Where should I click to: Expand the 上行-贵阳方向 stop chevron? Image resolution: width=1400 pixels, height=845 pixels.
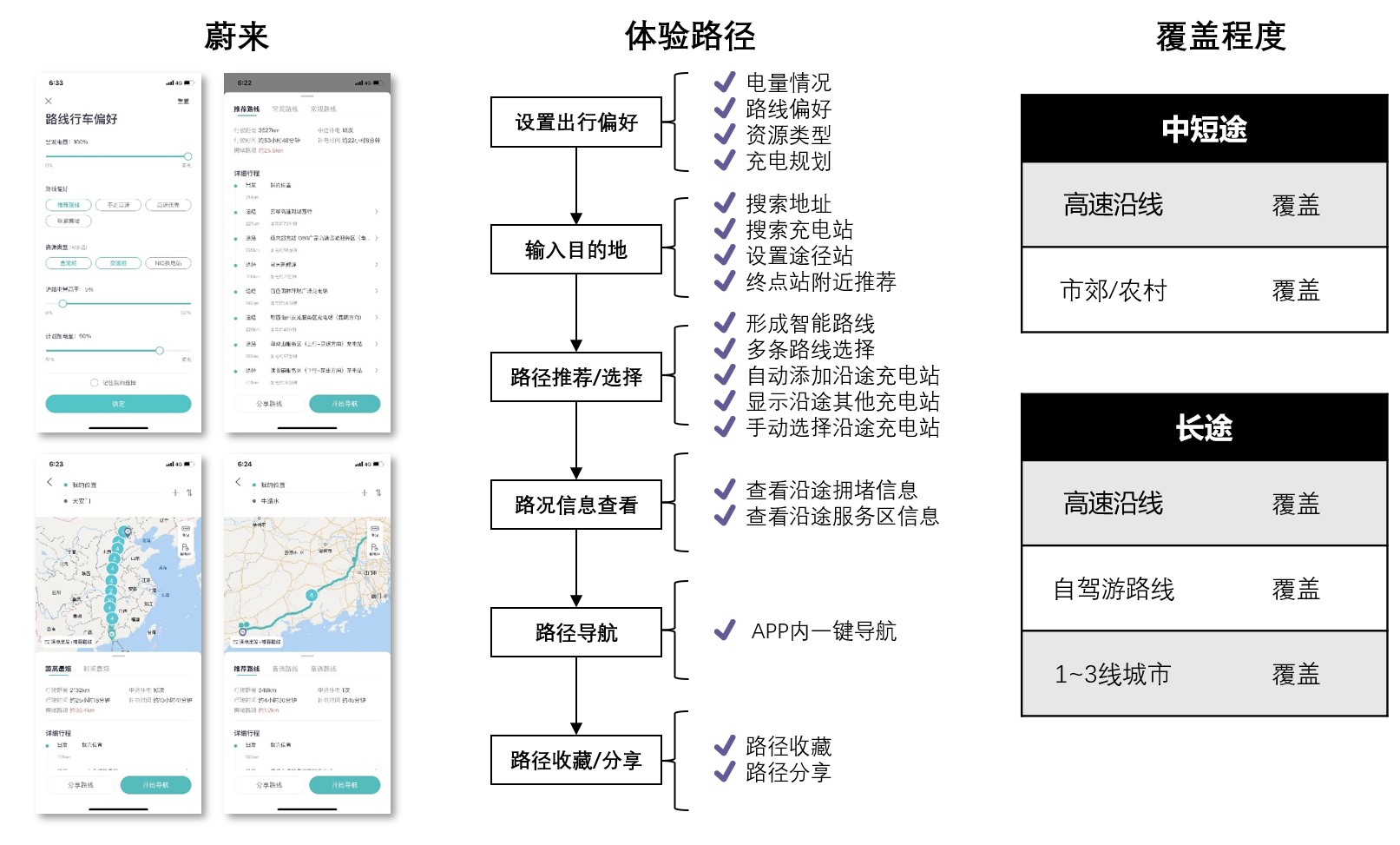(x=376, y=344)
